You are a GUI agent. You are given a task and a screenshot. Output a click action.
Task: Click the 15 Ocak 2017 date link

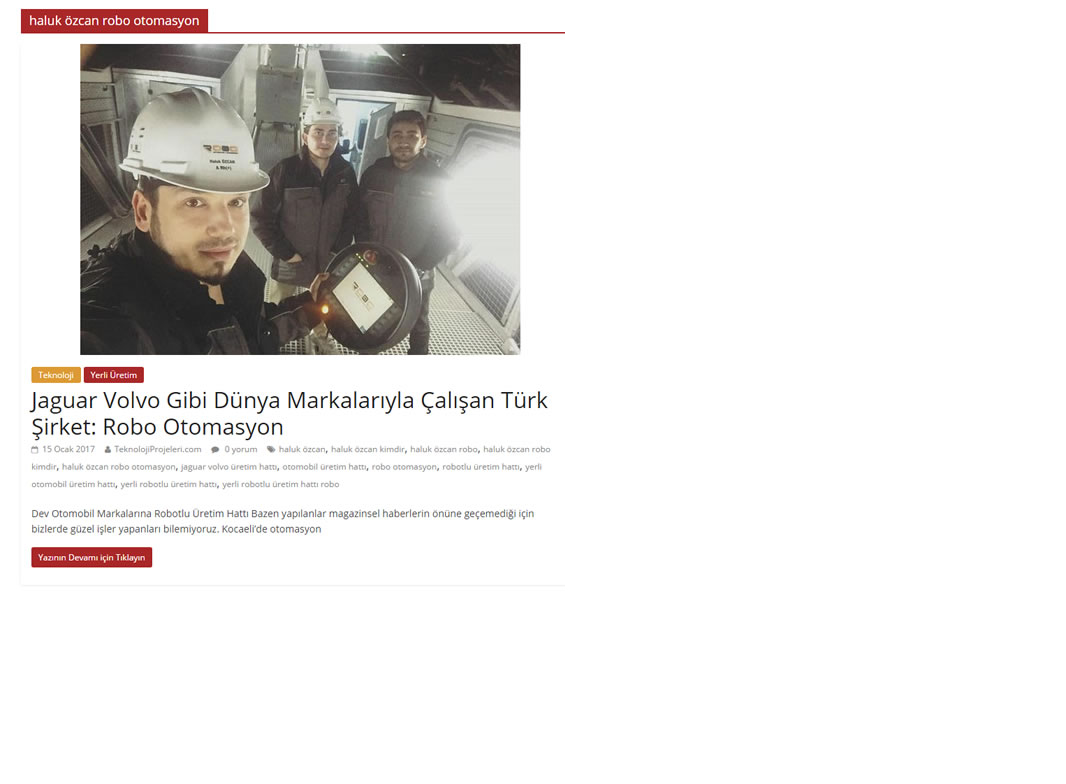pos(68,449)
